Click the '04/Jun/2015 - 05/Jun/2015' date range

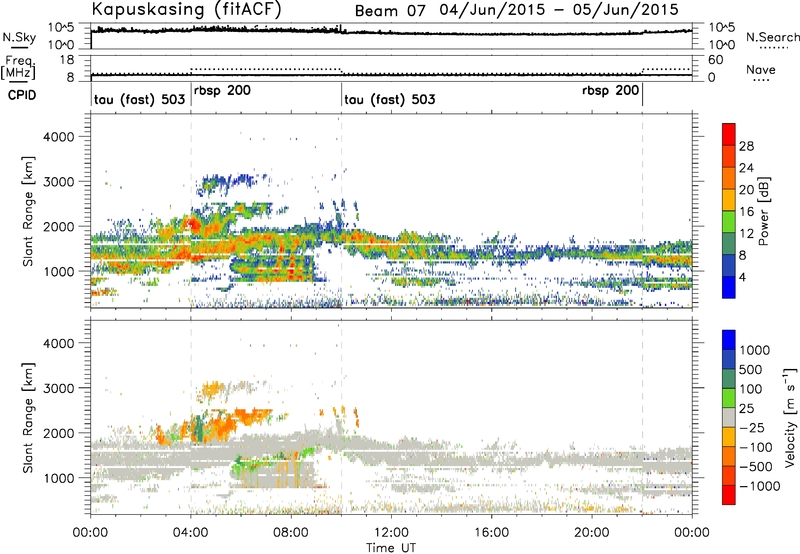pyautogui.click(x=559, y=10)
